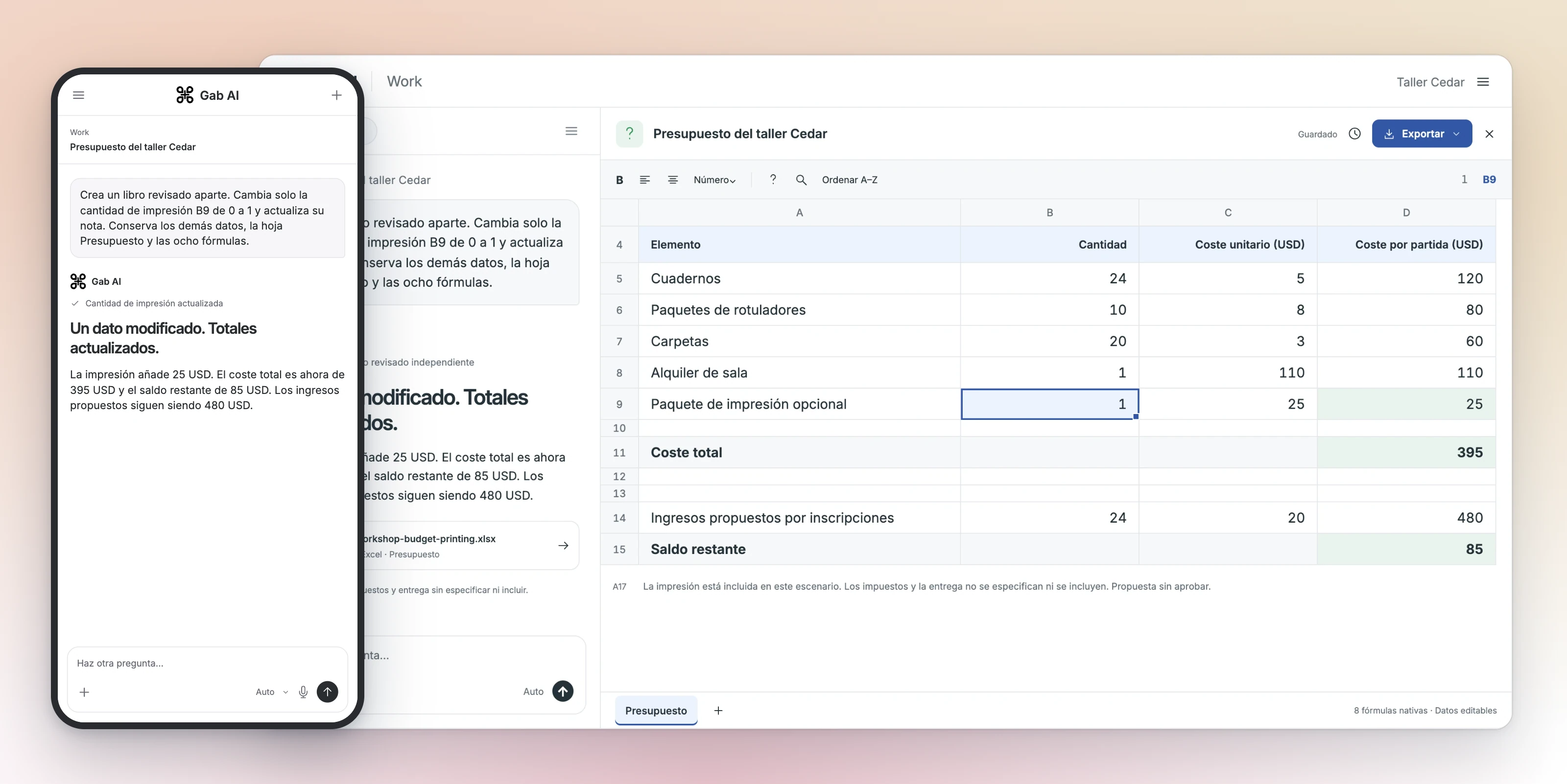Close the spreadsheet panel with the X

click(1489, 134)
